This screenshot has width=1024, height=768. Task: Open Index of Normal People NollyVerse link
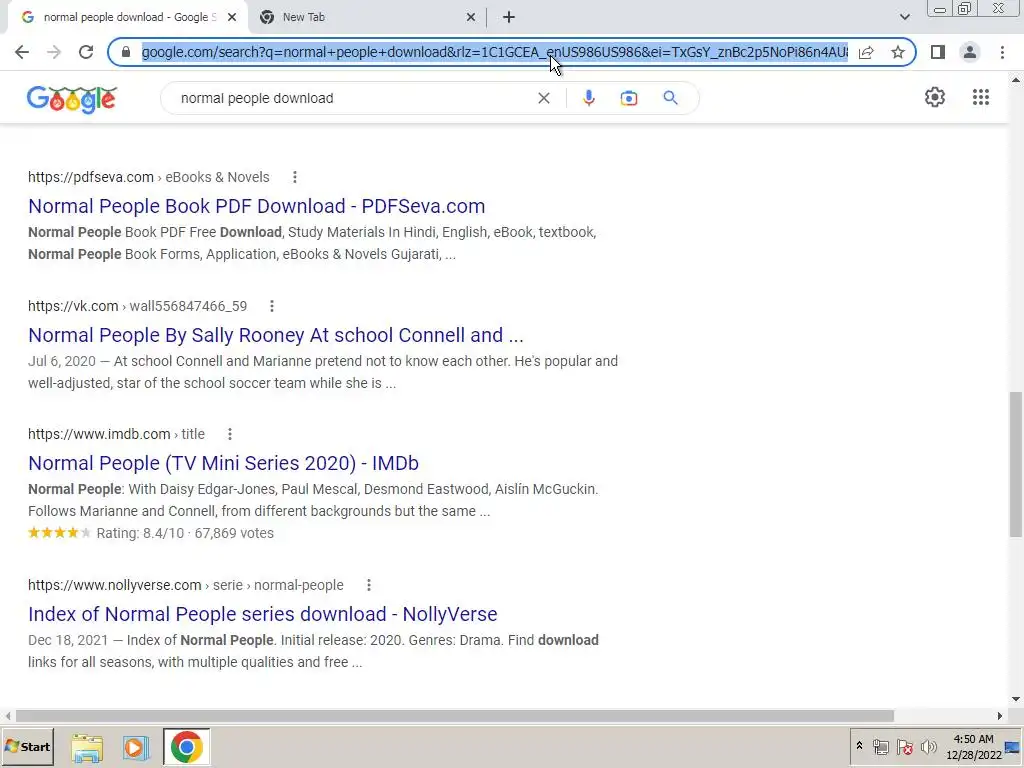pos(263,614)
